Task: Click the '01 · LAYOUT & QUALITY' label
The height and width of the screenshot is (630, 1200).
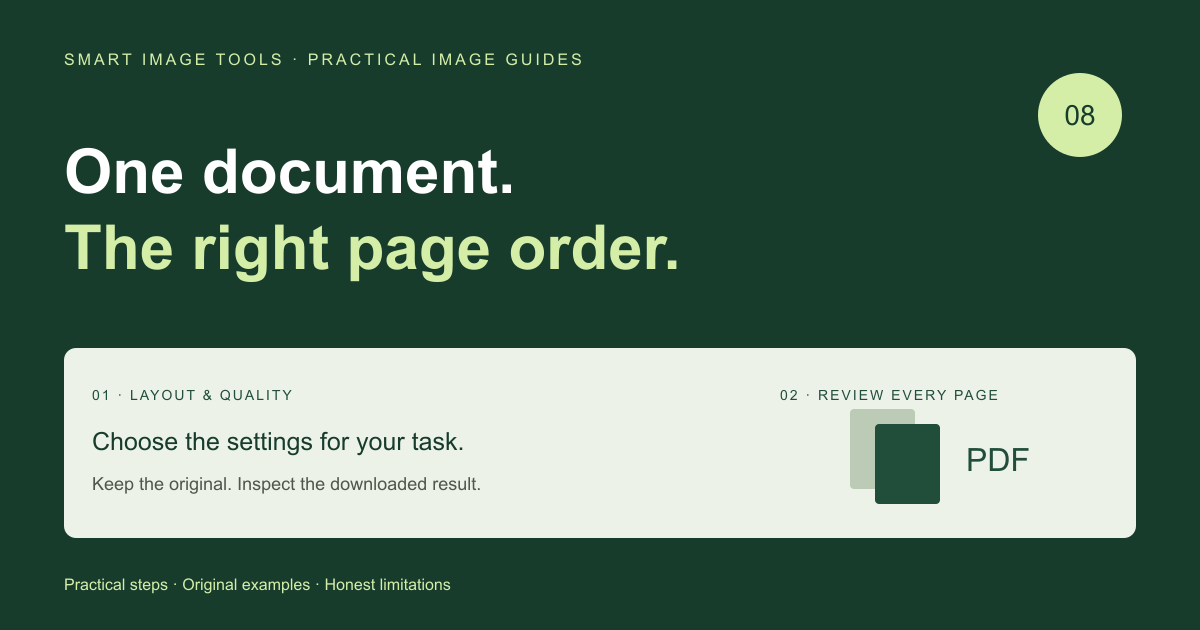Action: [x=192, y=395]
